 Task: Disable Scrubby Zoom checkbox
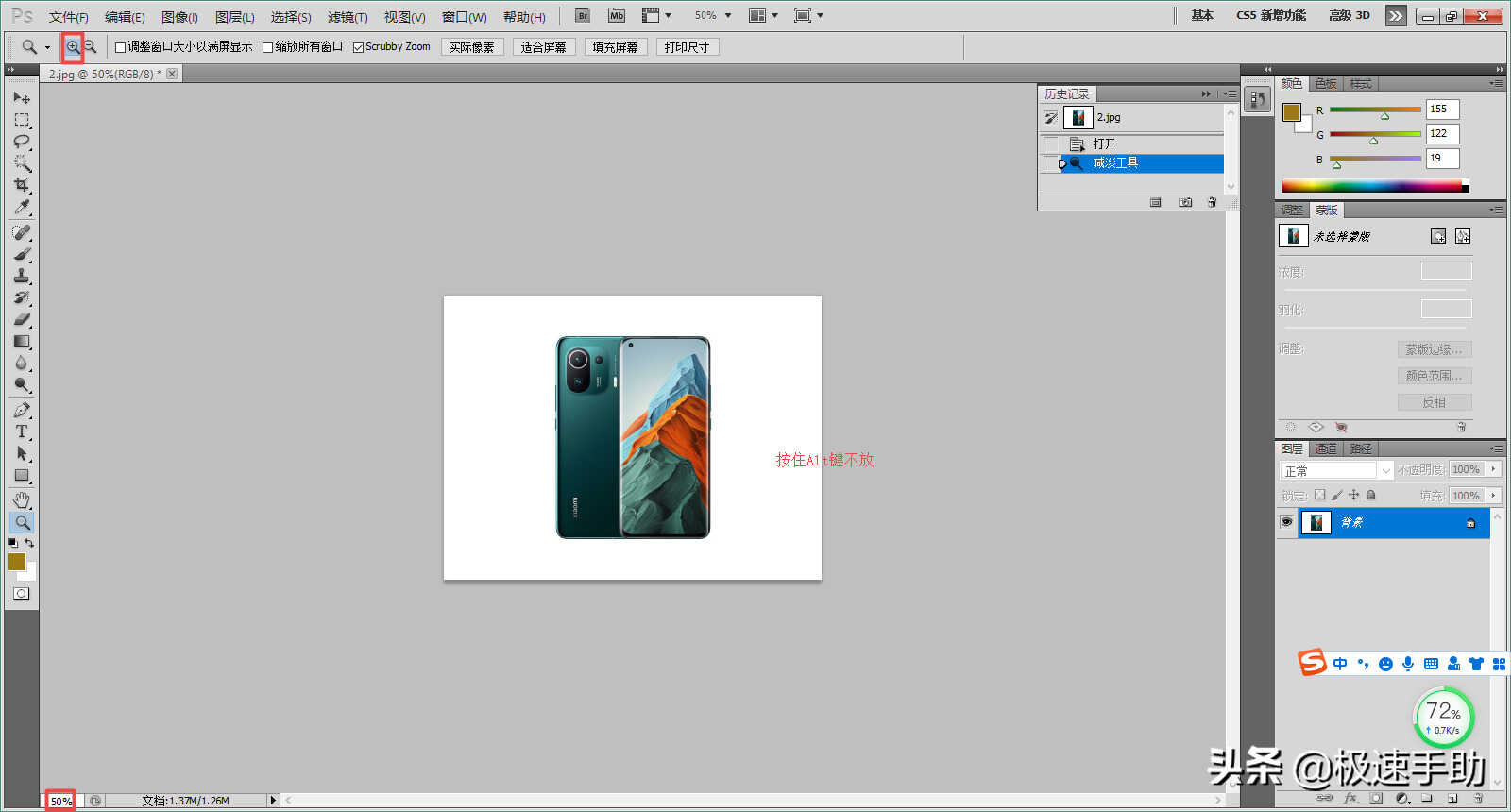(x=358, y=47)
